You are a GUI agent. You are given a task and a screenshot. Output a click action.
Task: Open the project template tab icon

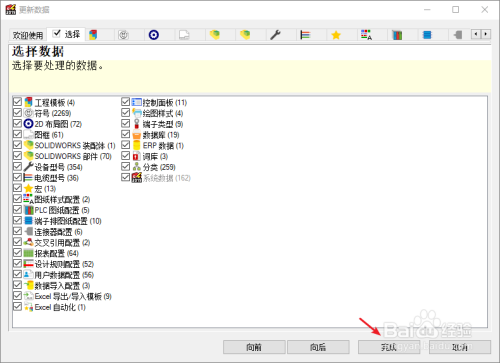point(93,35)
